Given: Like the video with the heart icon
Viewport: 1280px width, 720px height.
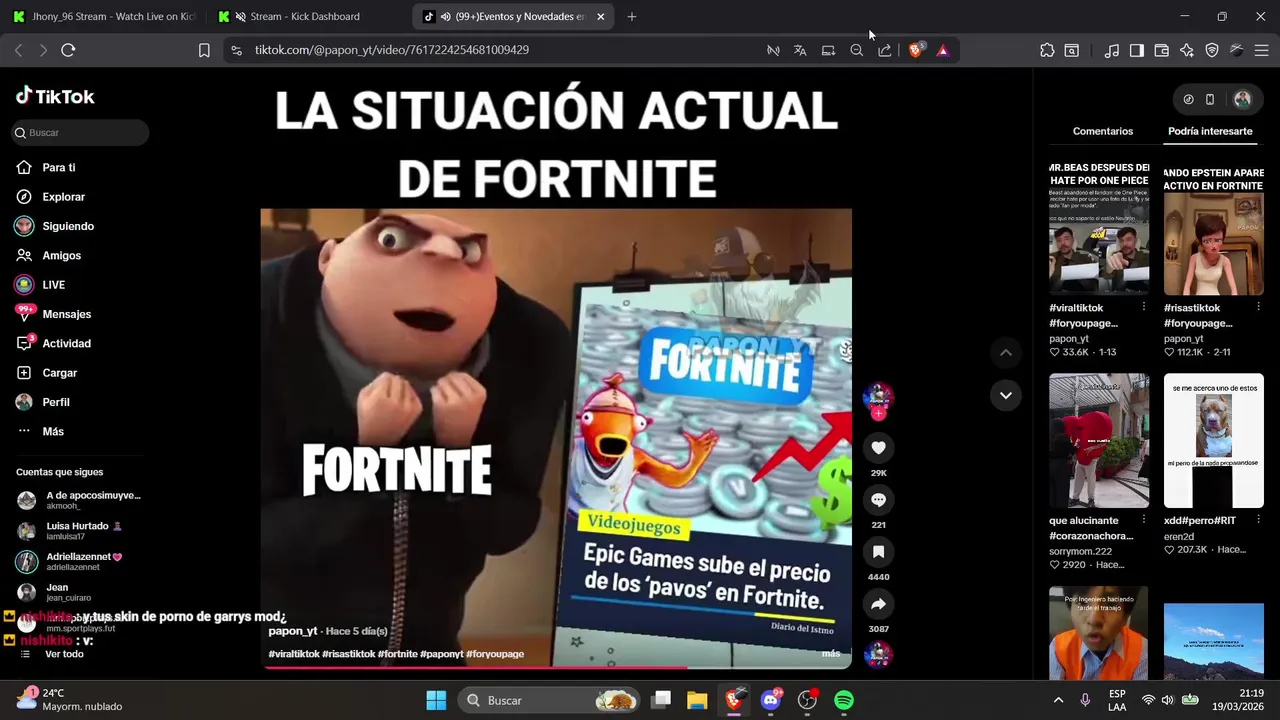Looking at the screenshot, I should [878, 448].
